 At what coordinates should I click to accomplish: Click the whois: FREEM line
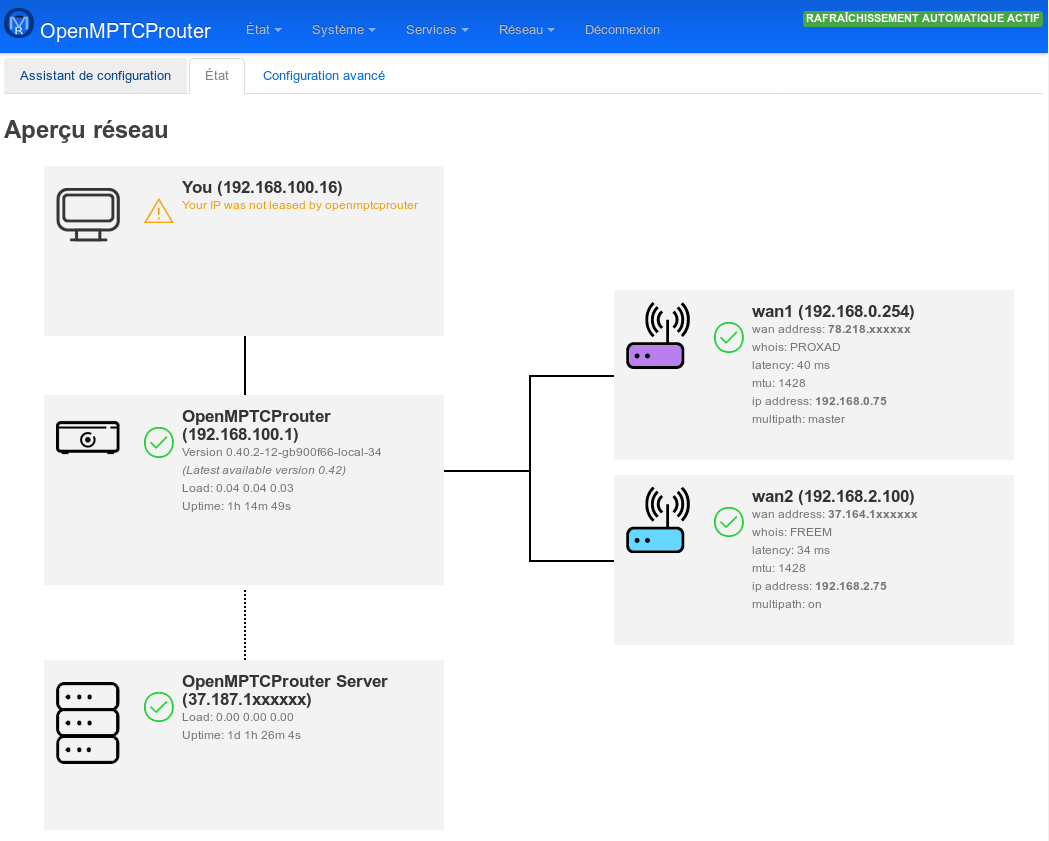pyautogui.click(x=791, y=533)
